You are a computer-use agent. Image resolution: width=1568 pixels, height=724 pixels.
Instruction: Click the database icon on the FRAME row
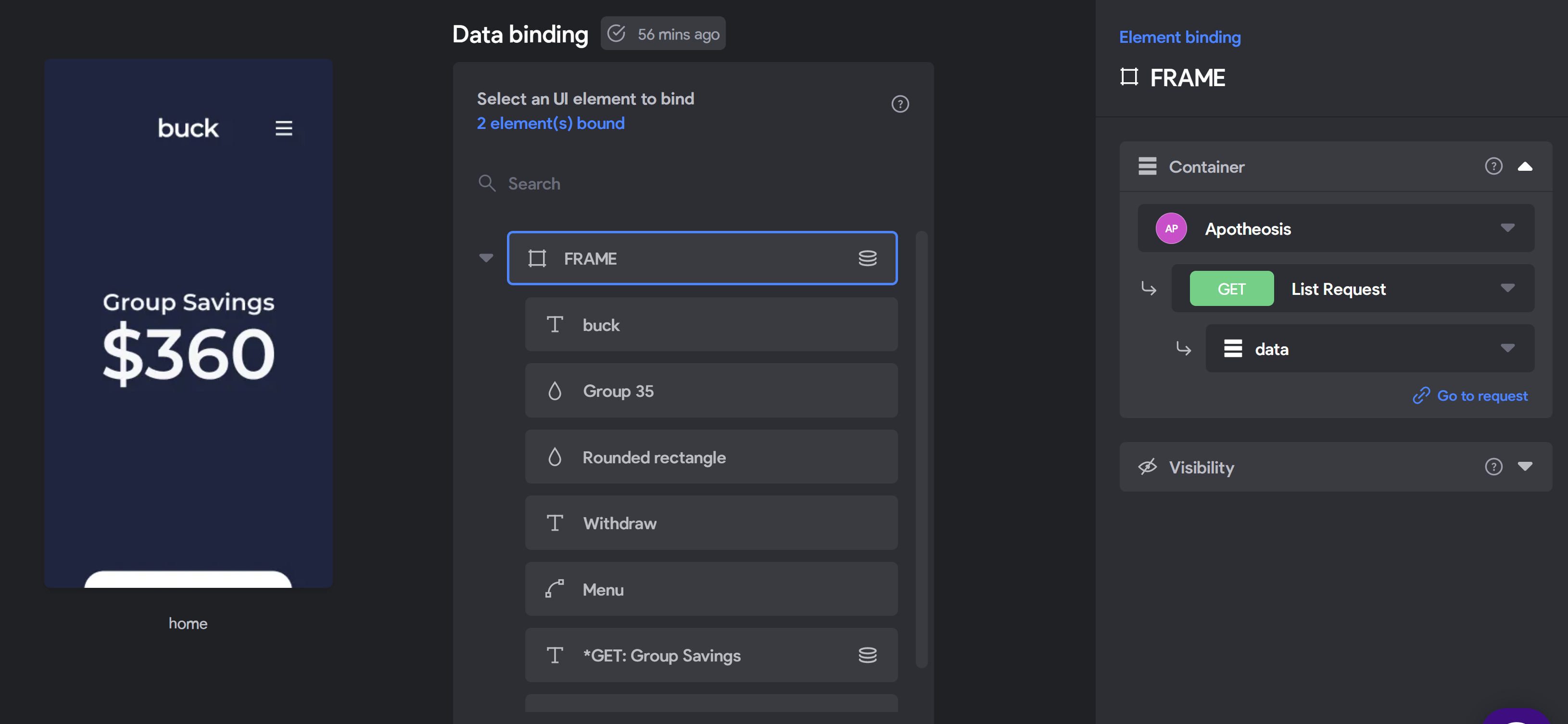(x=867, y=258)
